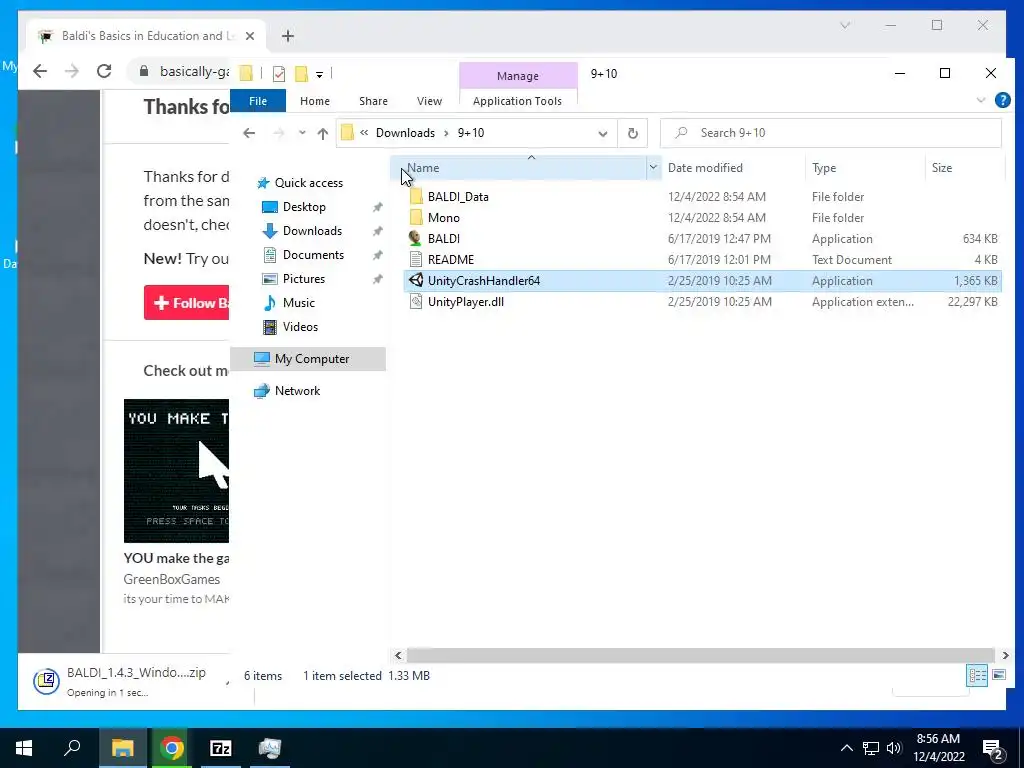Click Downloads in address breadcrumb
Screen dimensions: 1024x768
(405, 133)
